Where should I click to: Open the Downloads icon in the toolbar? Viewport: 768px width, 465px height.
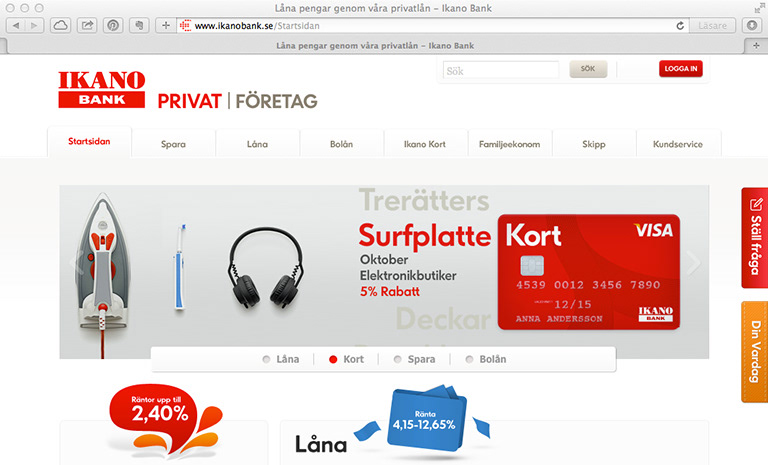(752, 25)
